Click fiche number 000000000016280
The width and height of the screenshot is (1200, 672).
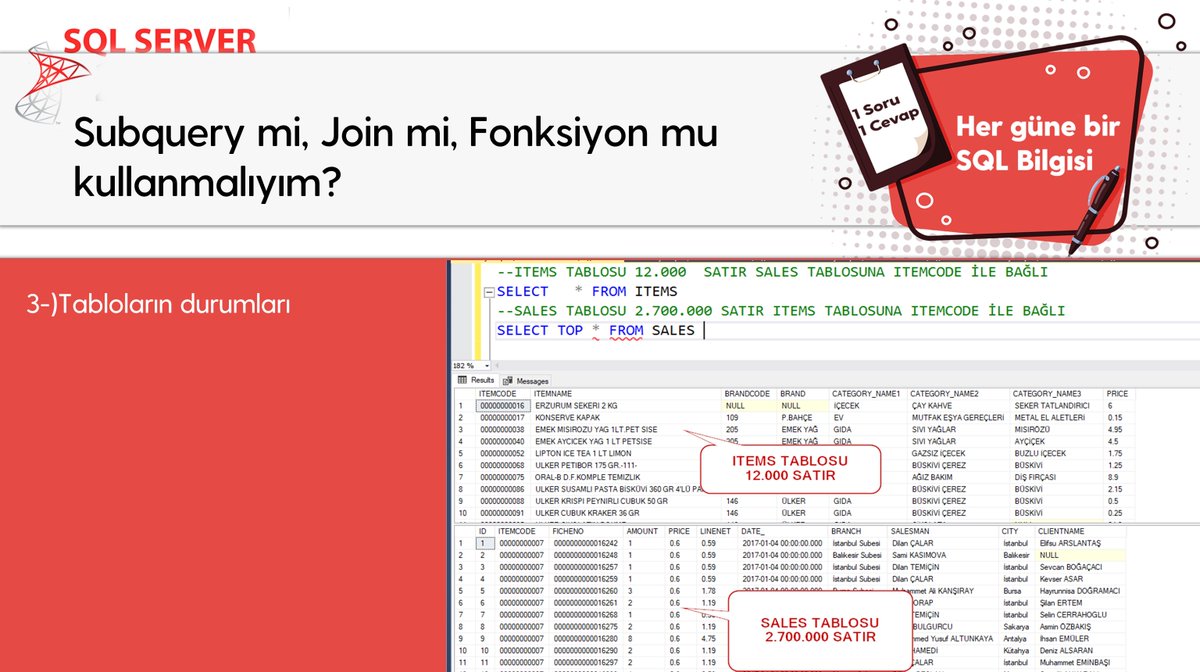586,637
